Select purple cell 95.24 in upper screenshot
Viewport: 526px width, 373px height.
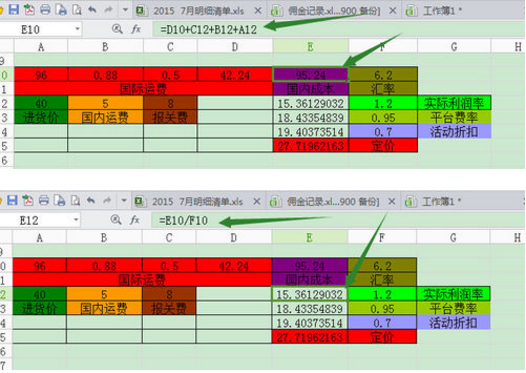click(x=311, y=74)
